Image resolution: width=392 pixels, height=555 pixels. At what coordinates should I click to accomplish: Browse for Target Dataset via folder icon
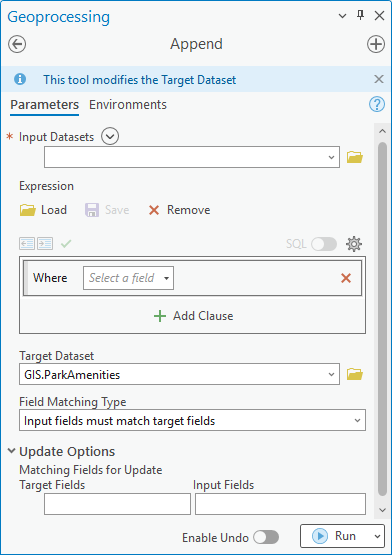(x=354, y=374)
